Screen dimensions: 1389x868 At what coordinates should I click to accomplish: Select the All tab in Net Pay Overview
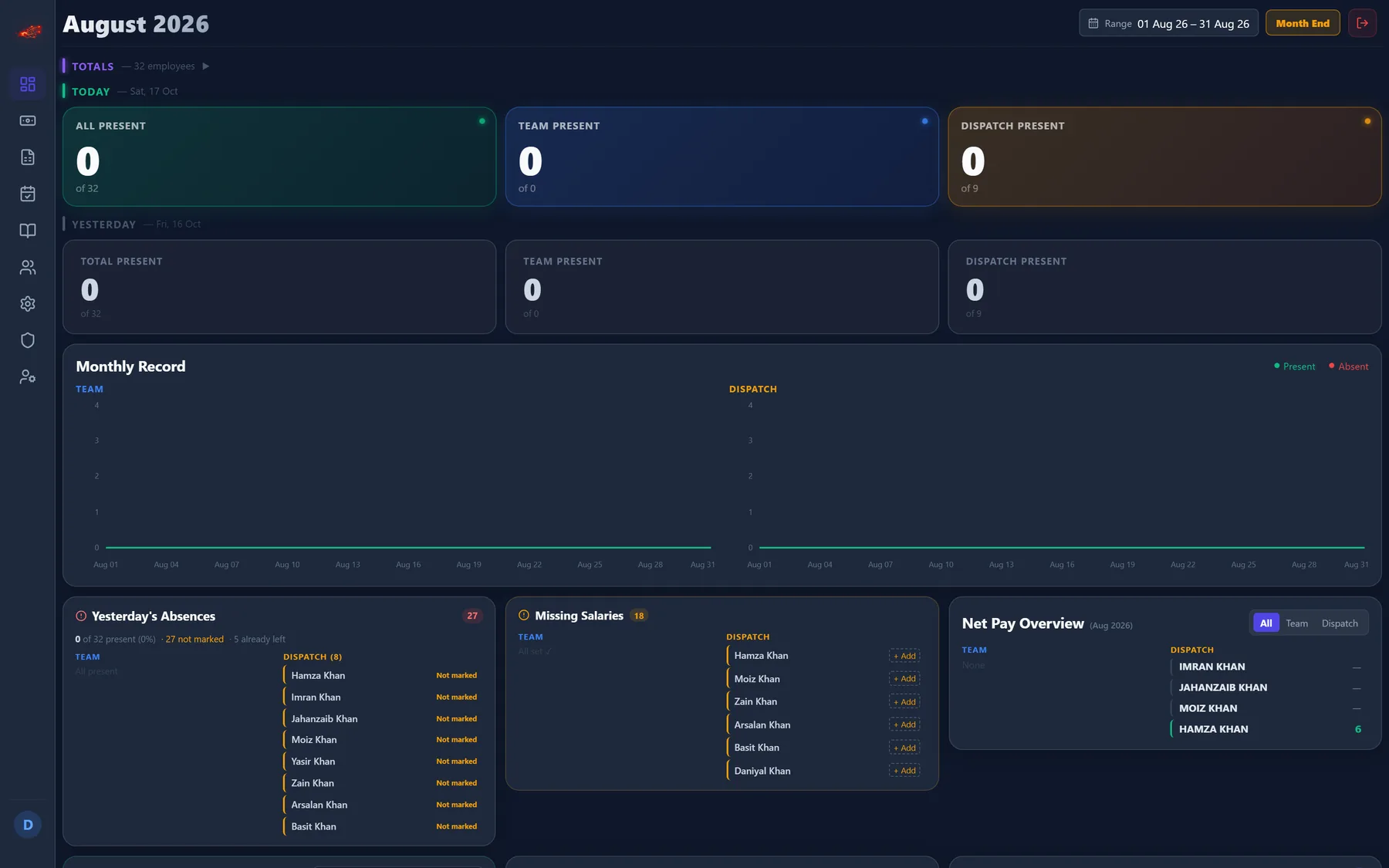click(x=1266, y=623)
